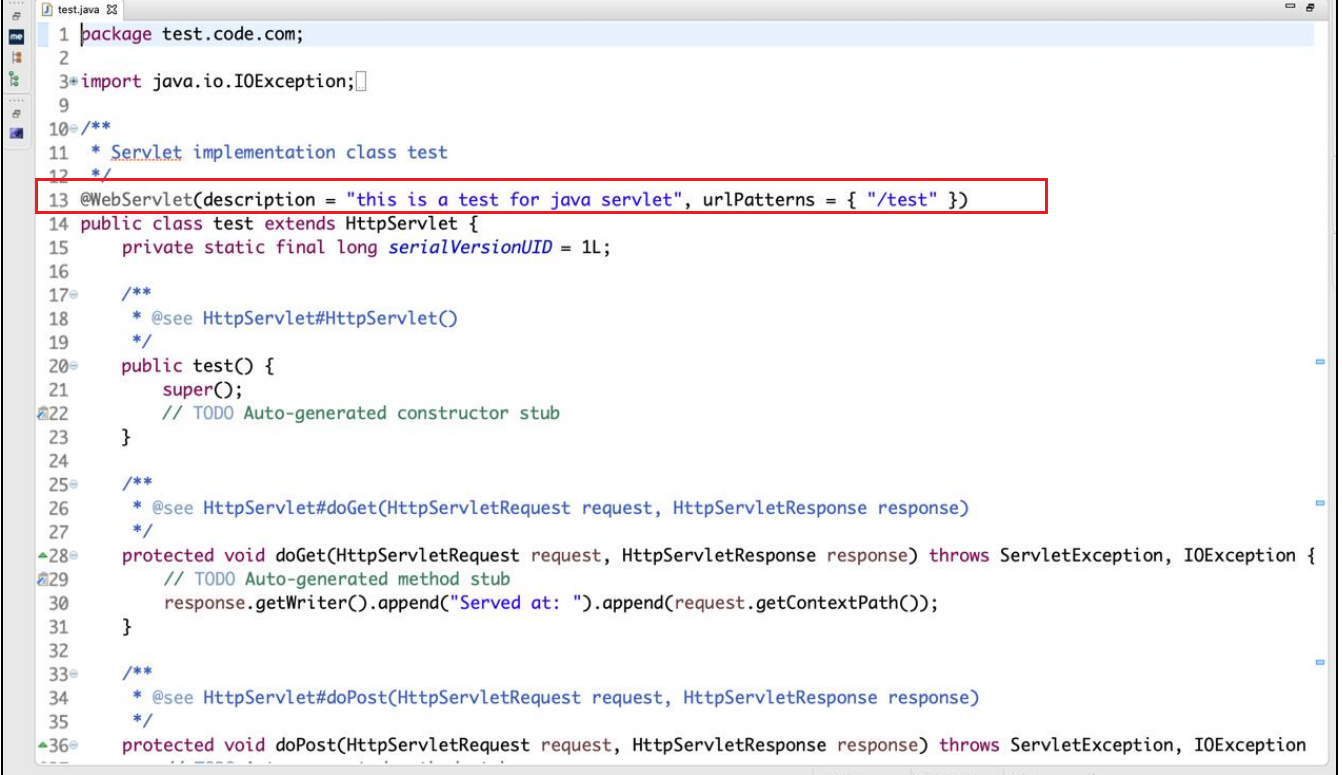Viewport: 1342px width, 775px height.
Task: Collapse the Javadoc comment at line 17
Action: pyautogui.click(x=74, y=295)
